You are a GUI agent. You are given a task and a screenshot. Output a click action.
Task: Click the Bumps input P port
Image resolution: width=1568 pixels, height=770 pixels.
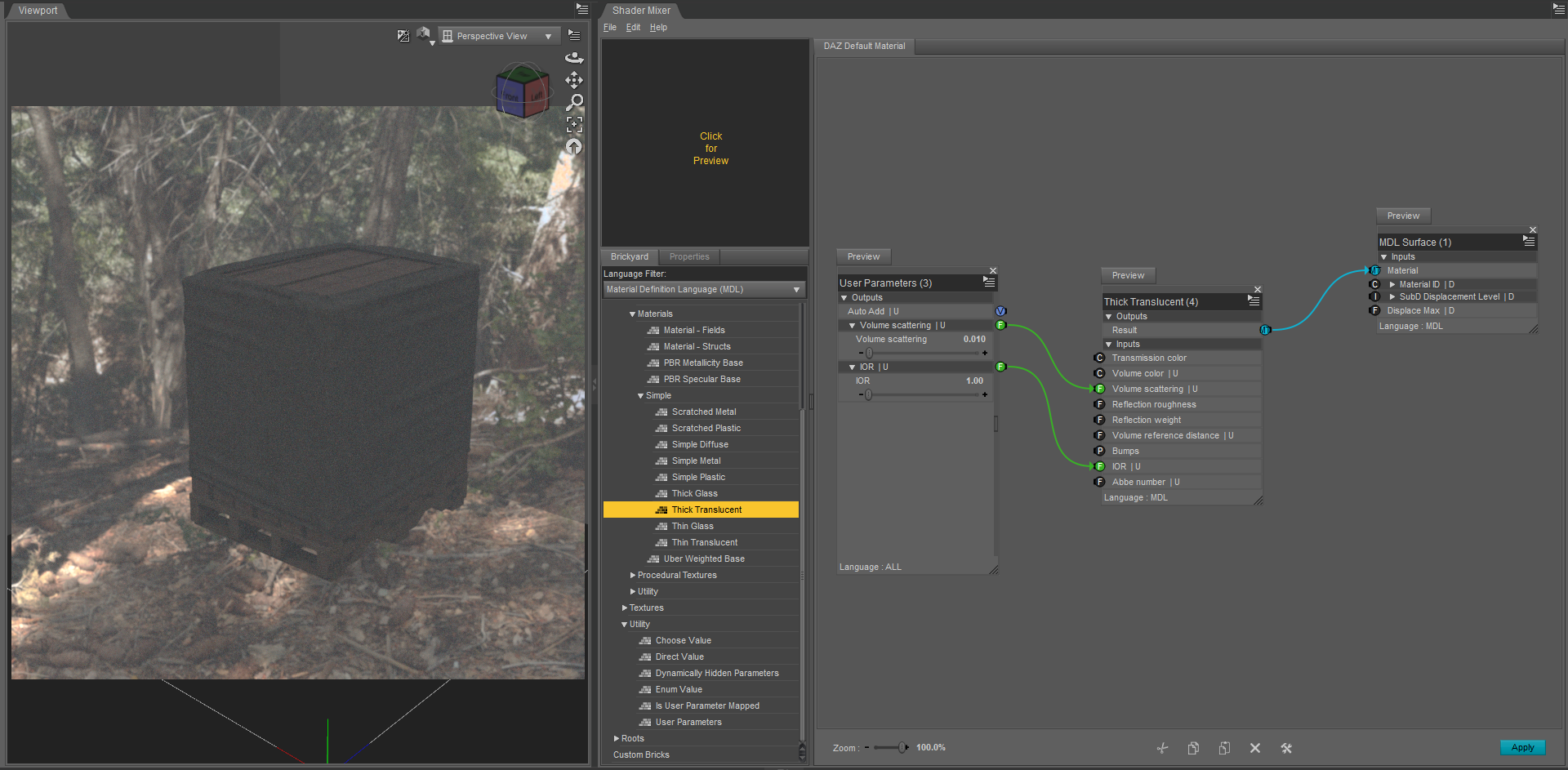pos(1099,451)
